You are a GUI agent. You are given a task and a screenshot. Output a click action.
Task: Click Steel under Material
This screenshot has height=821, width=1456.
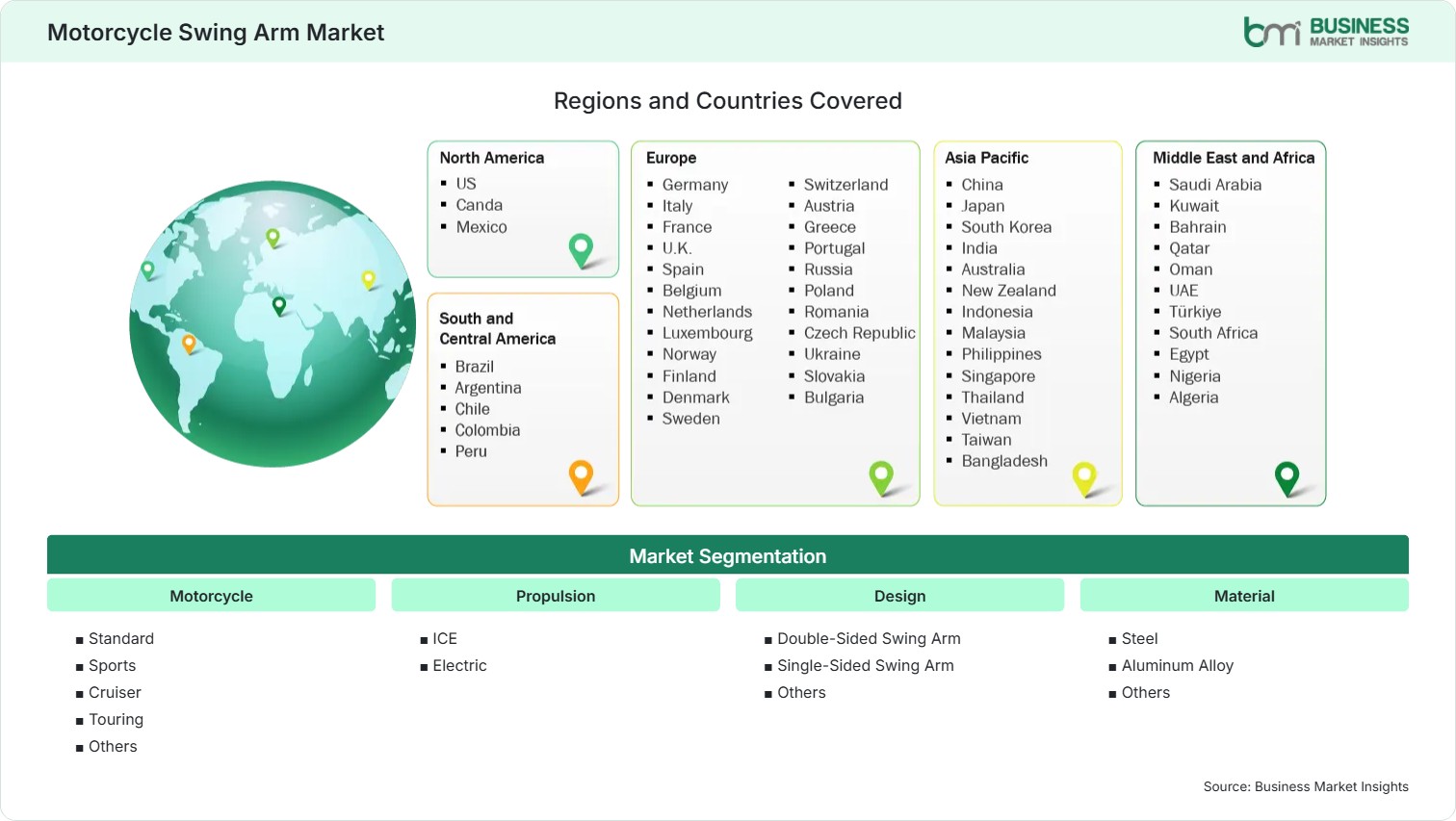[1139, 639]
